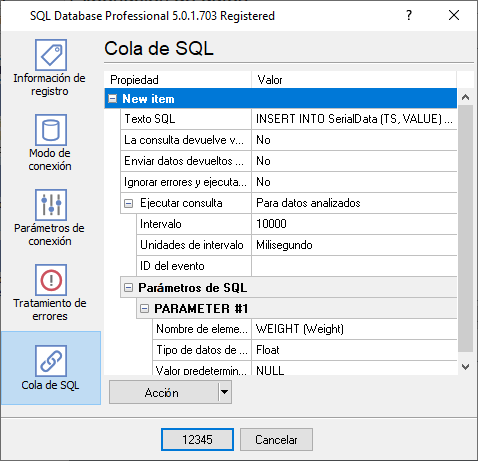Click the Valor column header
The width and height of the screenshot is (478, 461).
[354, 80]
